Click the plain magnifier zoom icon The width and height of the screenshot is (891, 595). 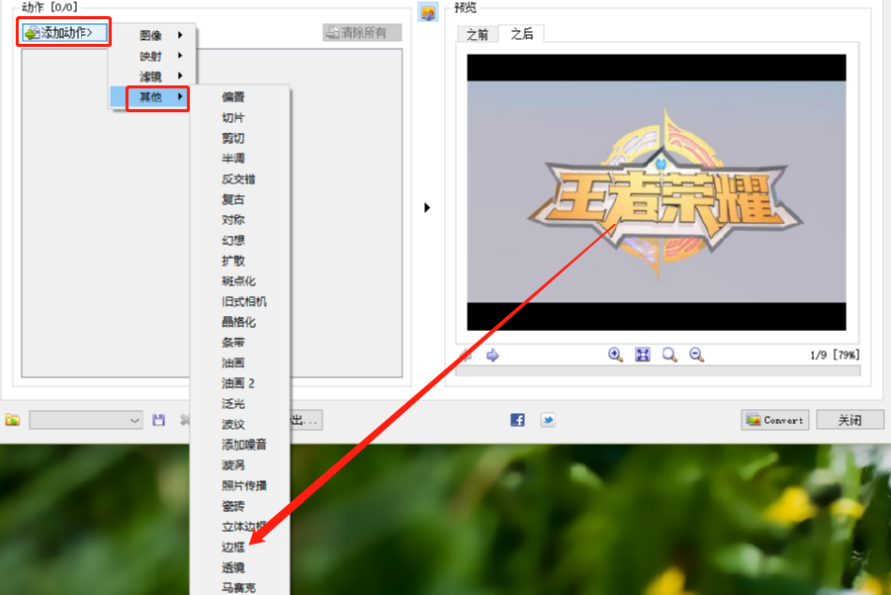670,355
